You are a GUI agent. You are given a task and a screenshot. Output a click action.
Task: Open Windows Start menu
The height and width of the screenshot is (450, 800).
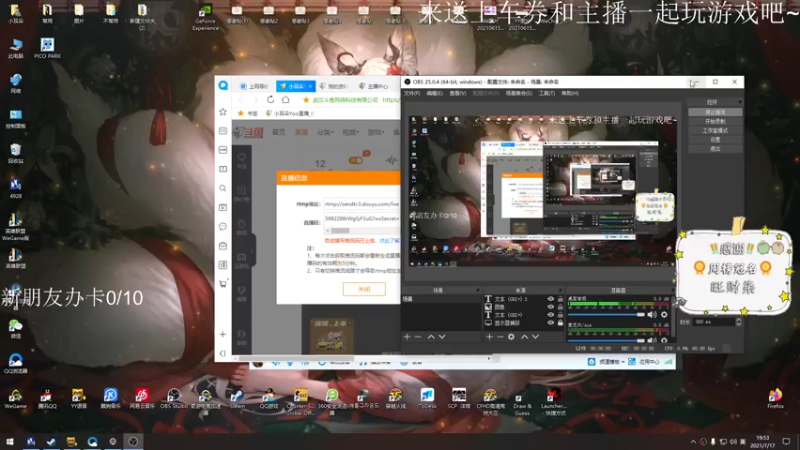coord(10,441)
